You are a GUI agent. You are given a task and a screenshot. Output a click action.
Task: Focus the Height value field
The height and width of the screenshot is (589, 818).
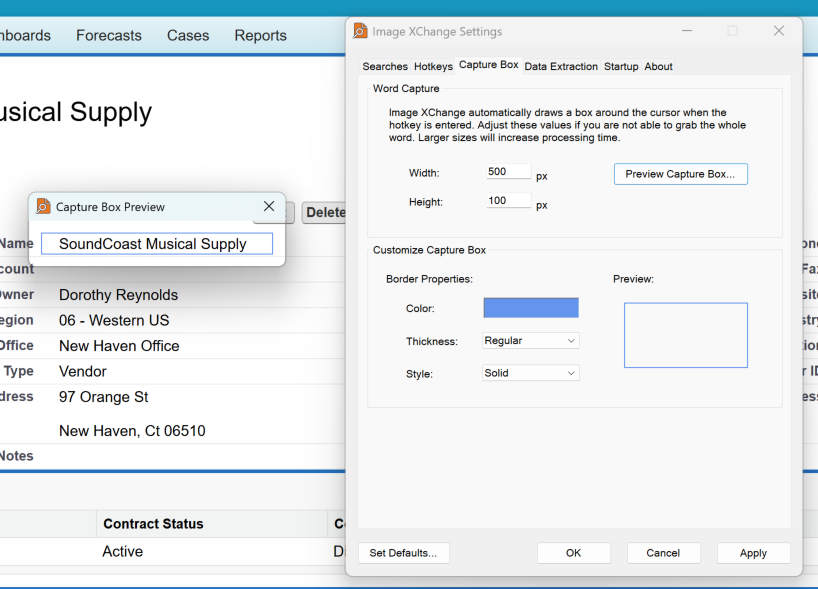coord(508,201)
